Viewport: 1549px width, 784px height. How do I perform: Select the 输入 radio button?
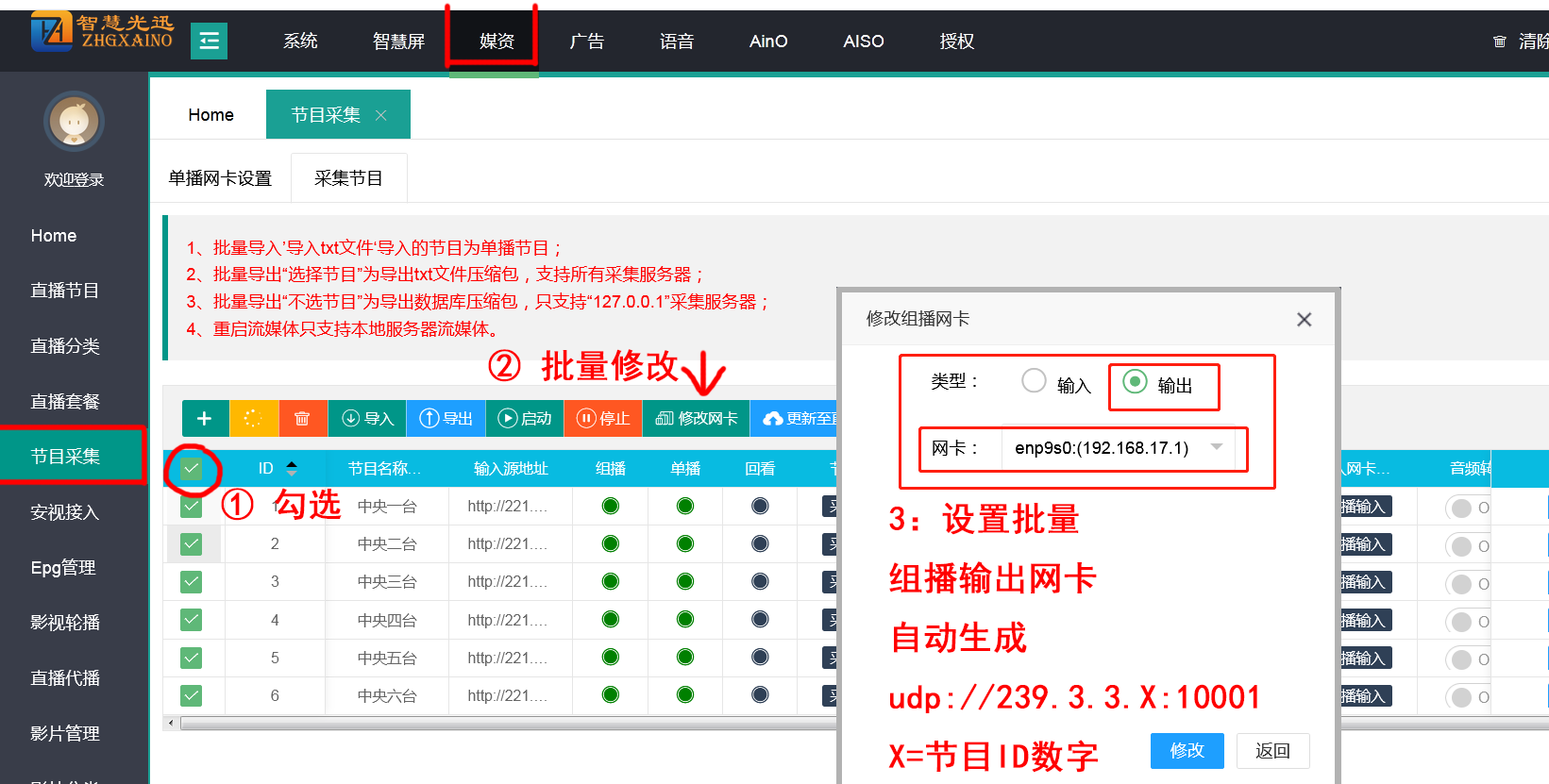(1035, 381)
